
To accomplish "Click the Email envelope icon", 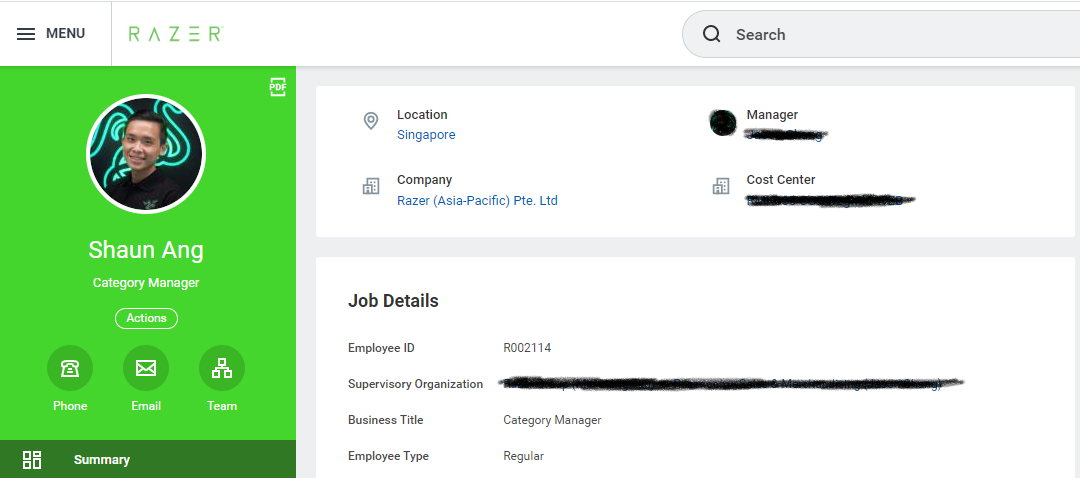I will (x=146, y=368).
